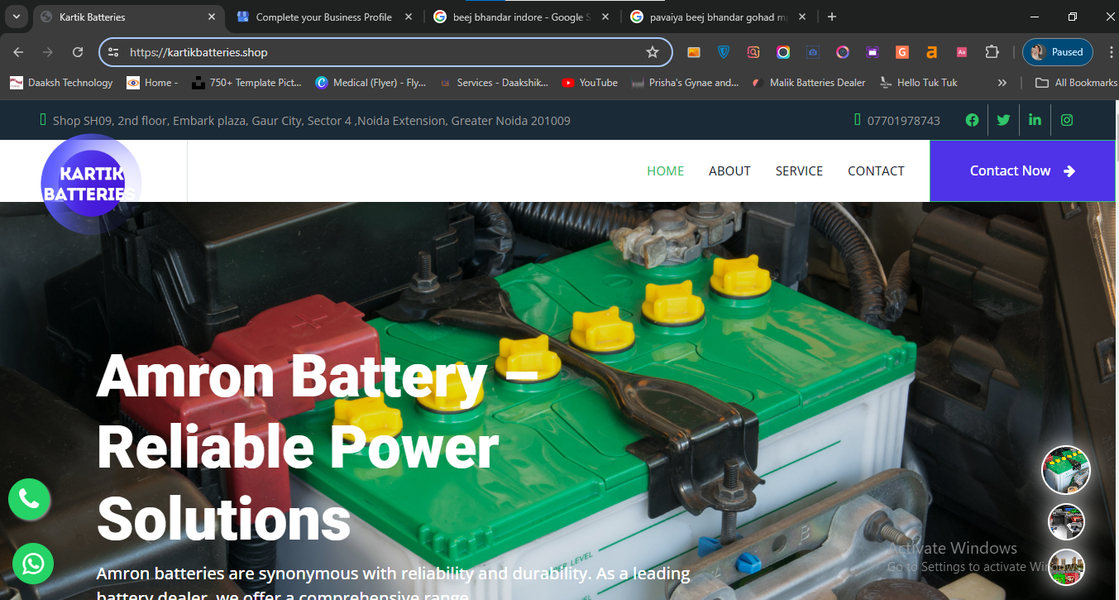
Task: Open the Paused profile button
Action: (1058, 52)
